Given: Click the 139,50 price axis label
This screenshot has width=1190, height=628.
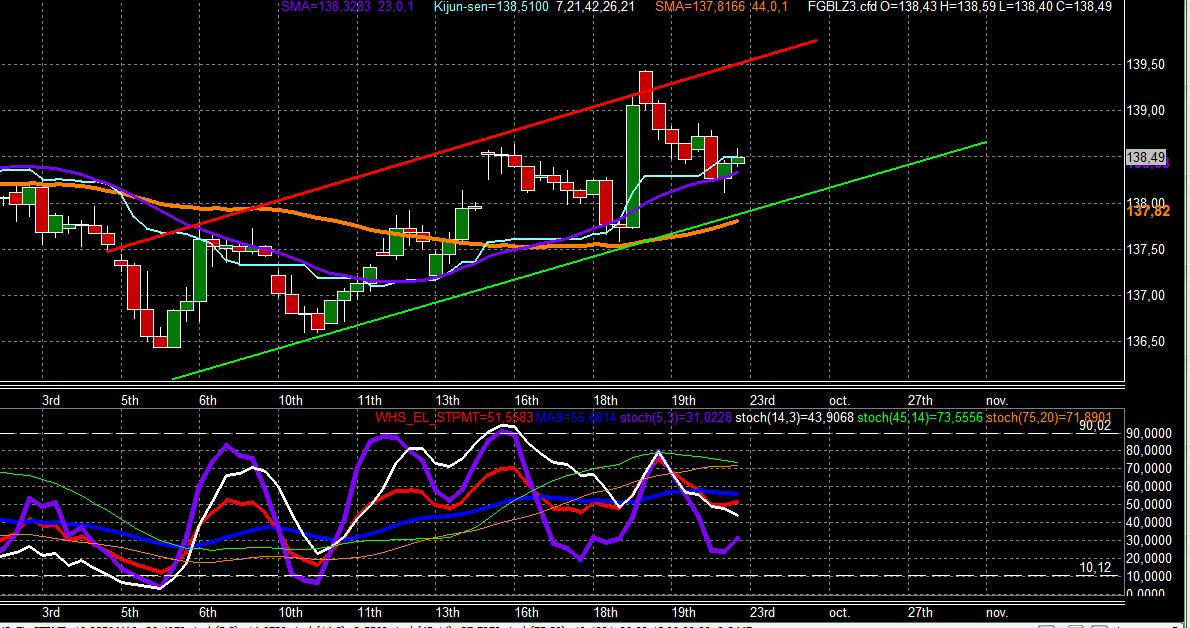Looking at the screenshot, I should (x=1146, y=65).
